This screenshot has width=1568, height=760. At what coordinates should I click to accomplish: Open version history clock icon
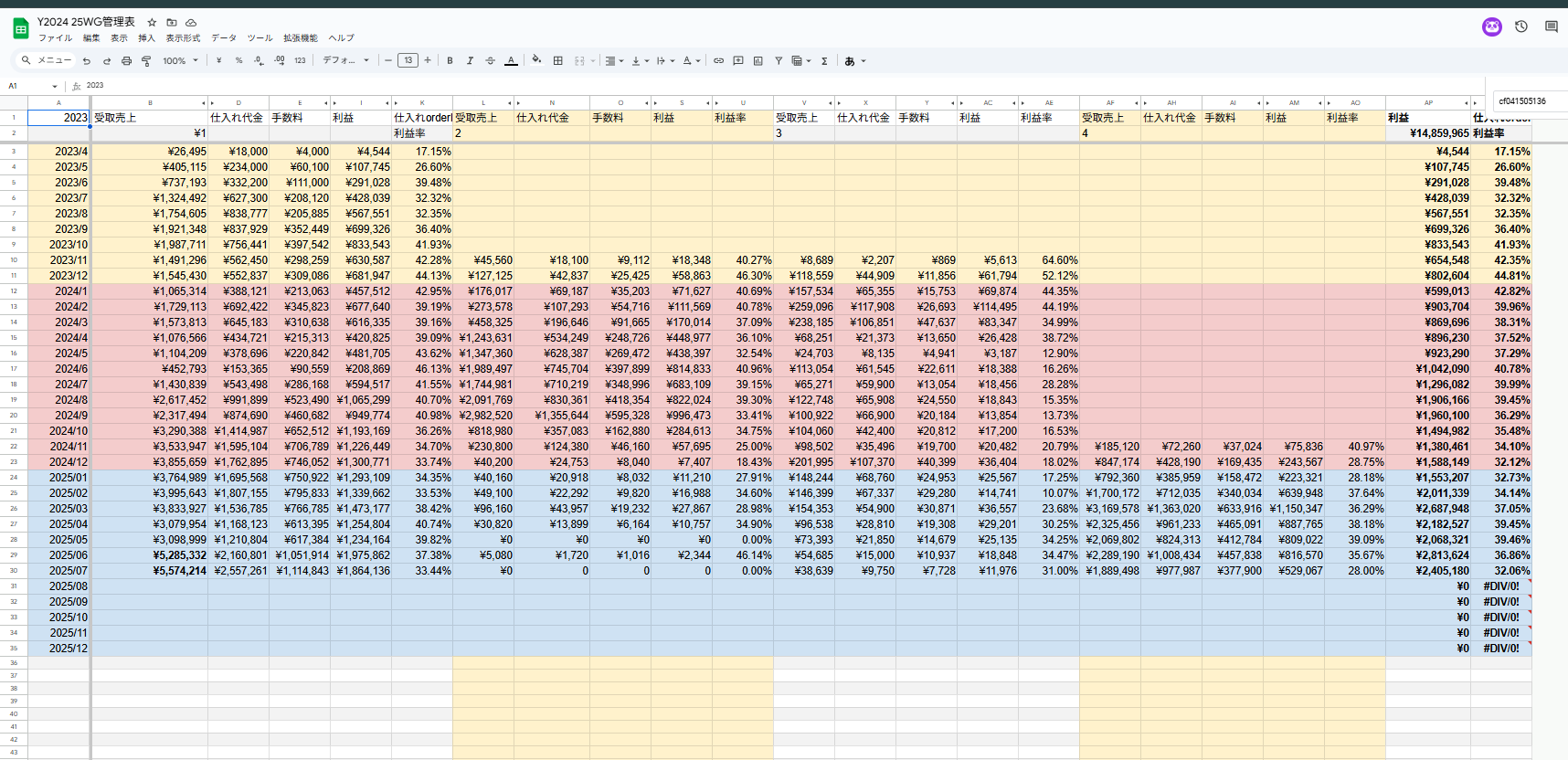1521,26
